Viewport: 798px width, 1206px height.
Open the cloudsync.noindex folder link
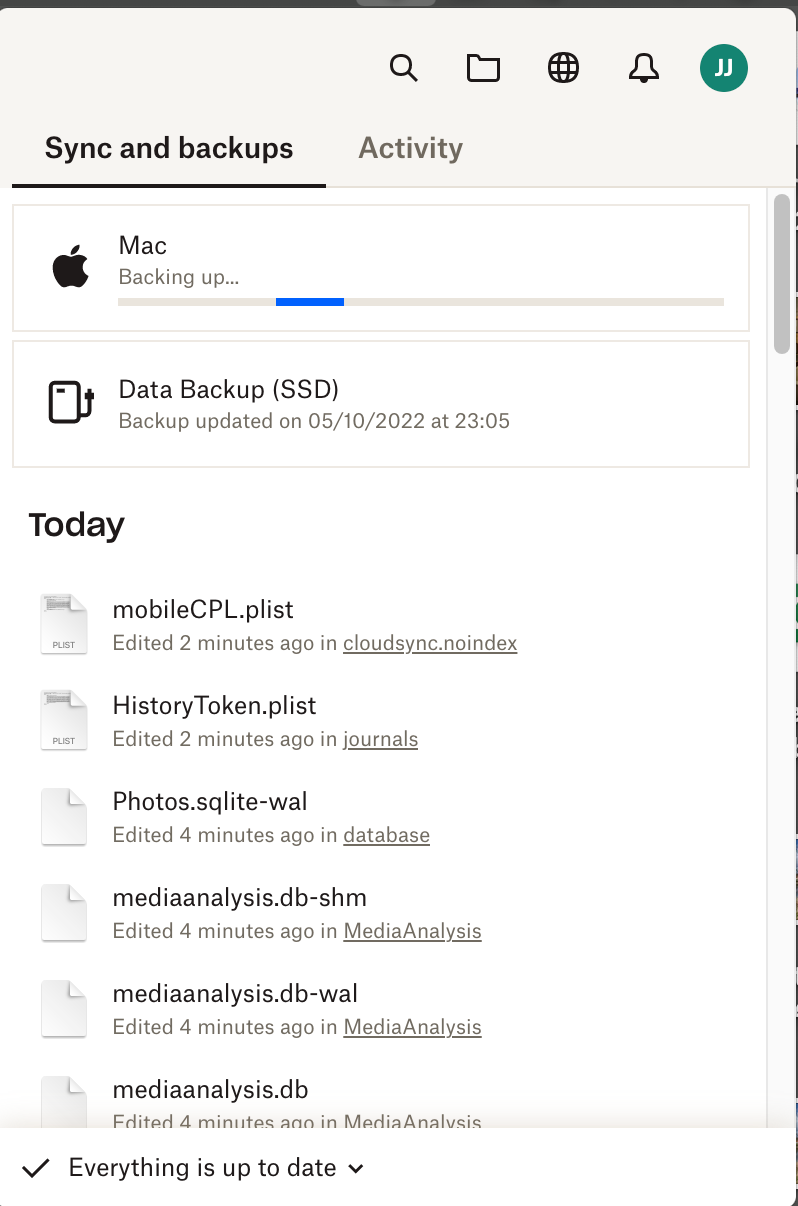tap(429, 643)
